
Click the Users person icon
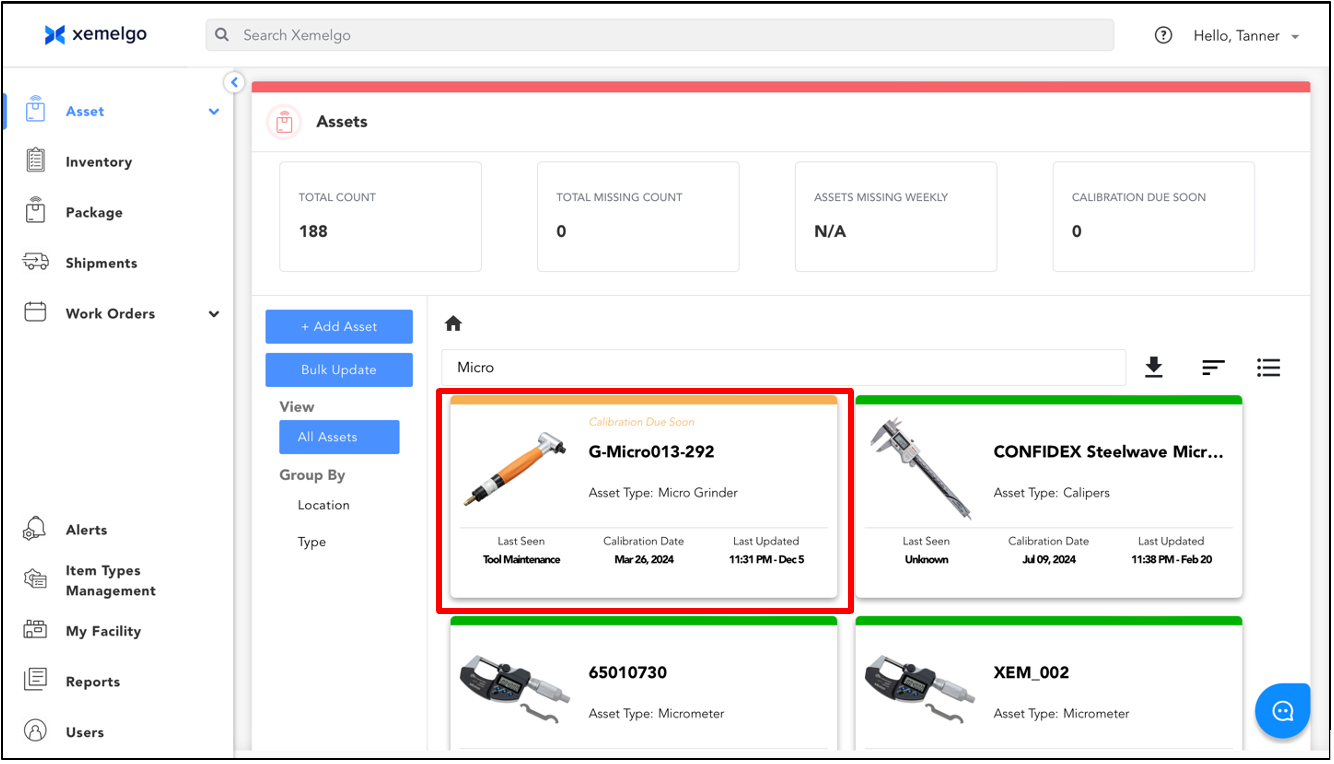(x=36, y=731)
